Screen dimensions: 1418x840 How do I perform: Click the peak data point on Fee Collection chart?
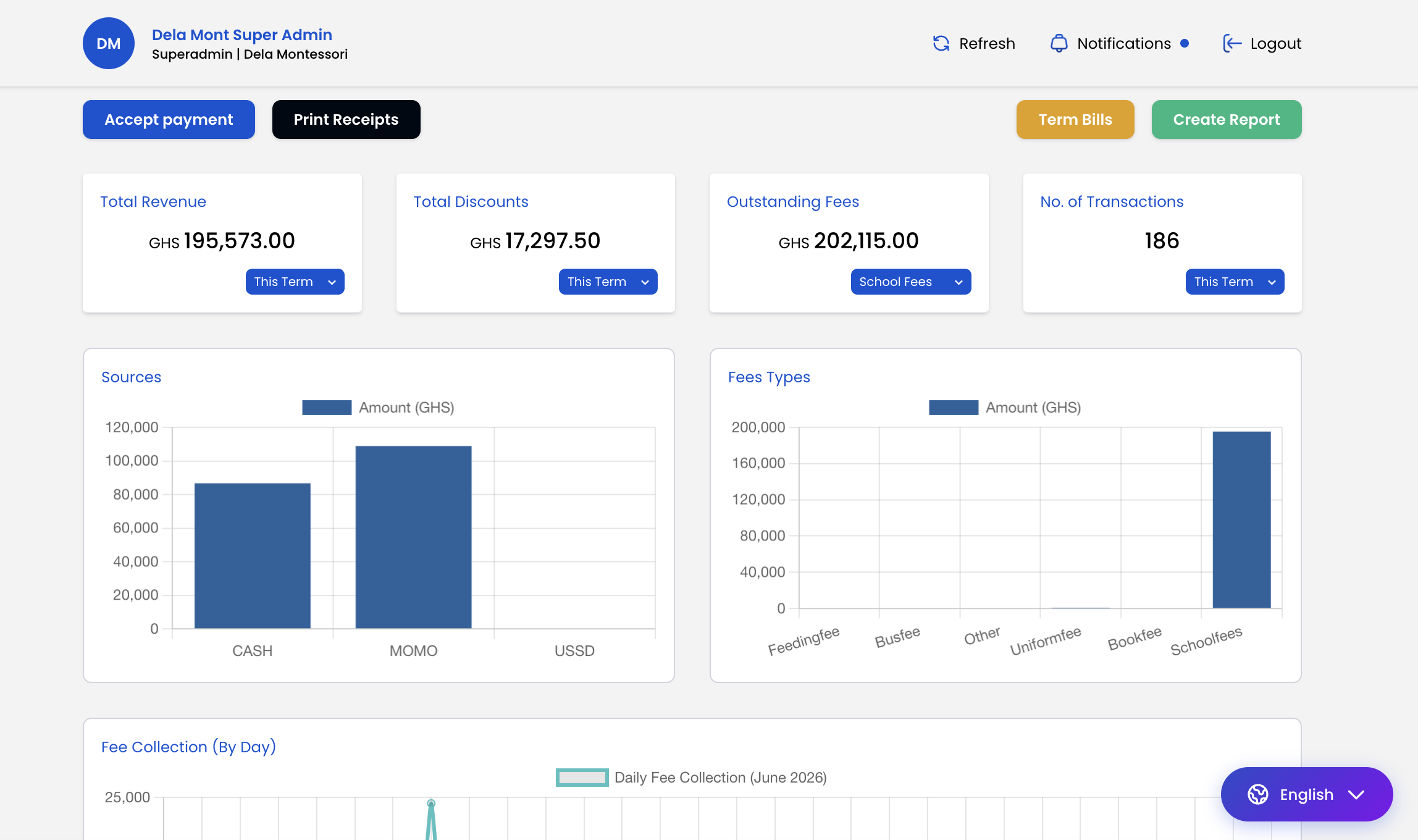click(431, 804)
